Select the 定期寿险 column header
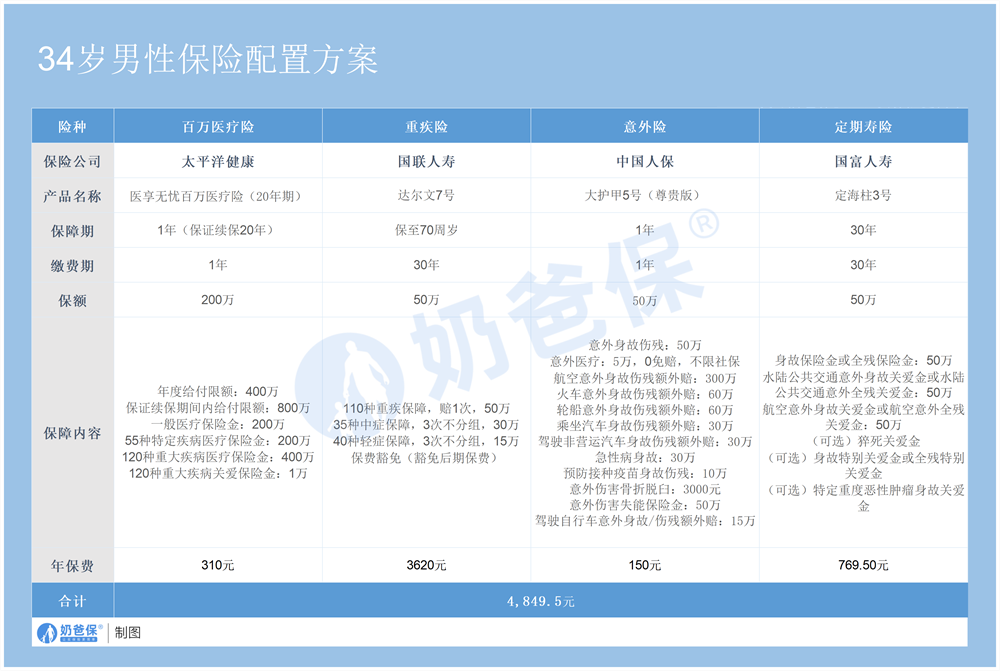The image size is (1000, 671). coord(864,126)
